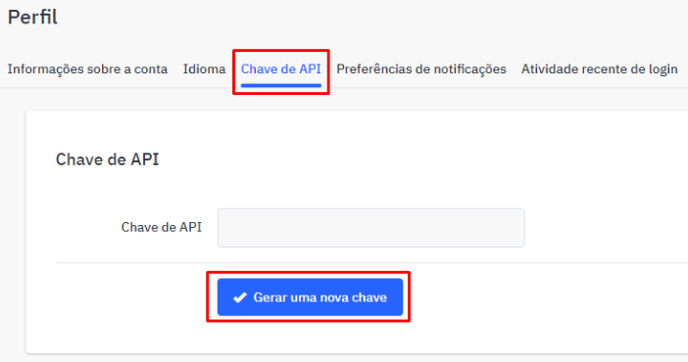Focus the empty Chave de API field
688x362 pixels.
pos(371,228)
